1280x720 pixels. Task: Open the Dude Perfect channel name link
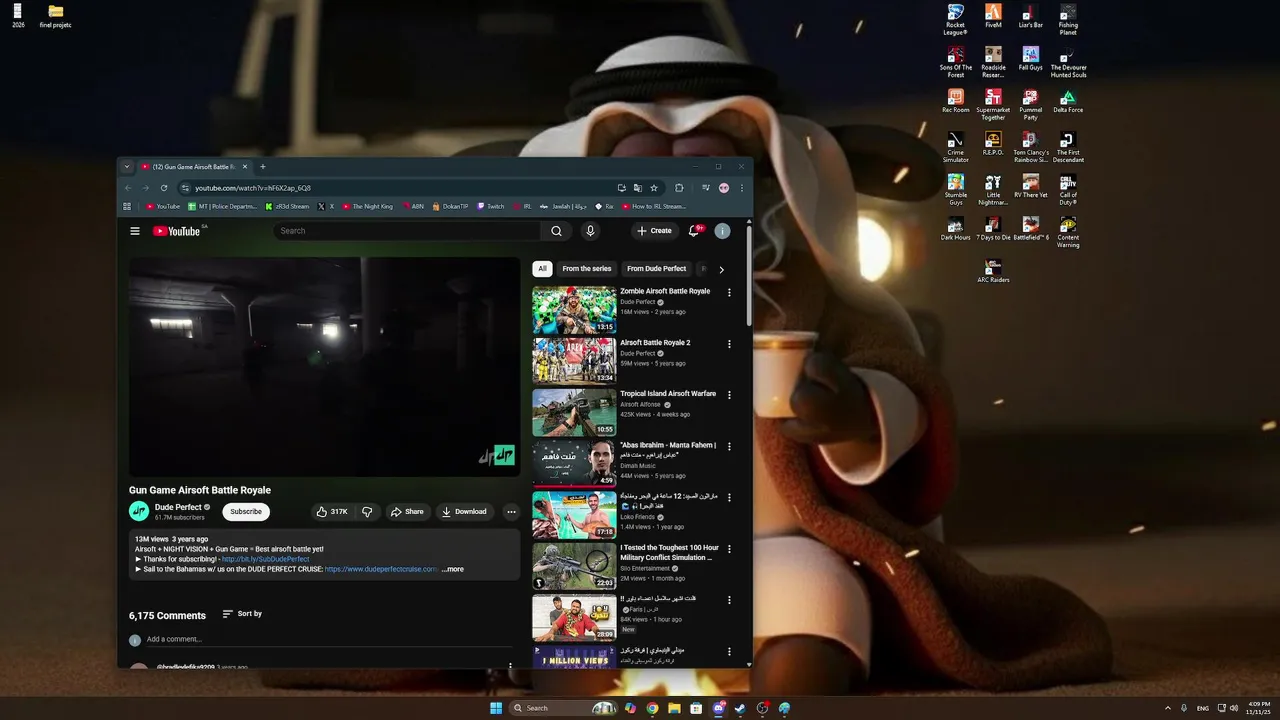coord(178,507)
